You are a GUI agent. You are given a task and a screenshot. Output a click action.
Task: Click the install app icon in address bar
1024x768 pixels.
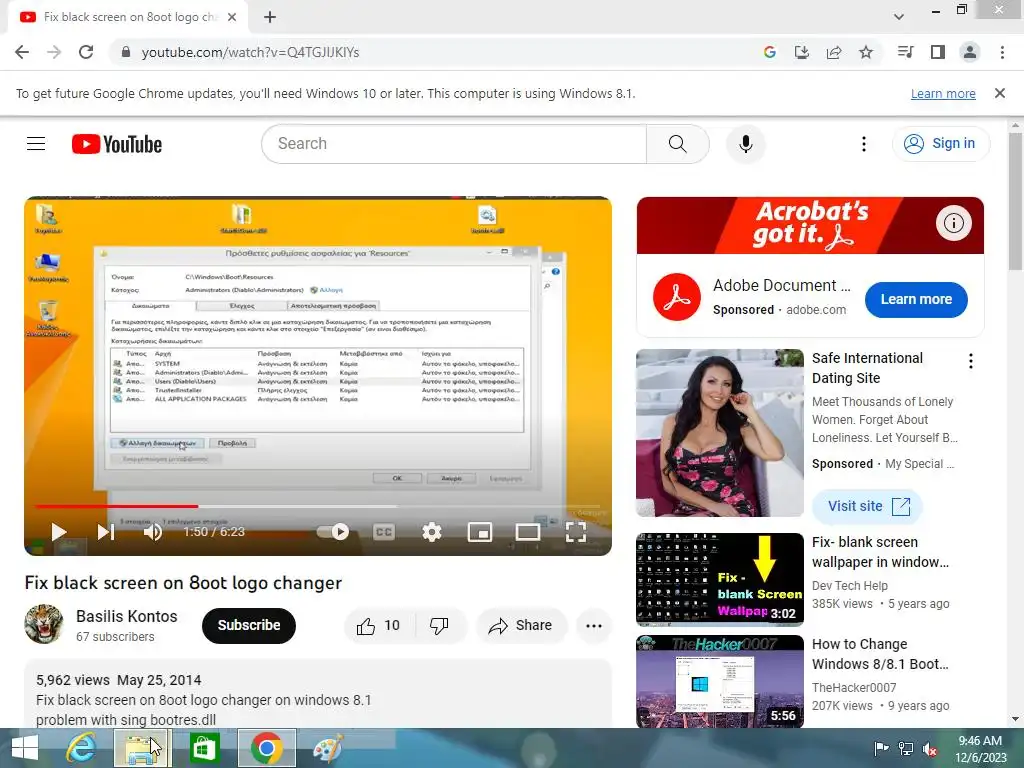(802, 52)
